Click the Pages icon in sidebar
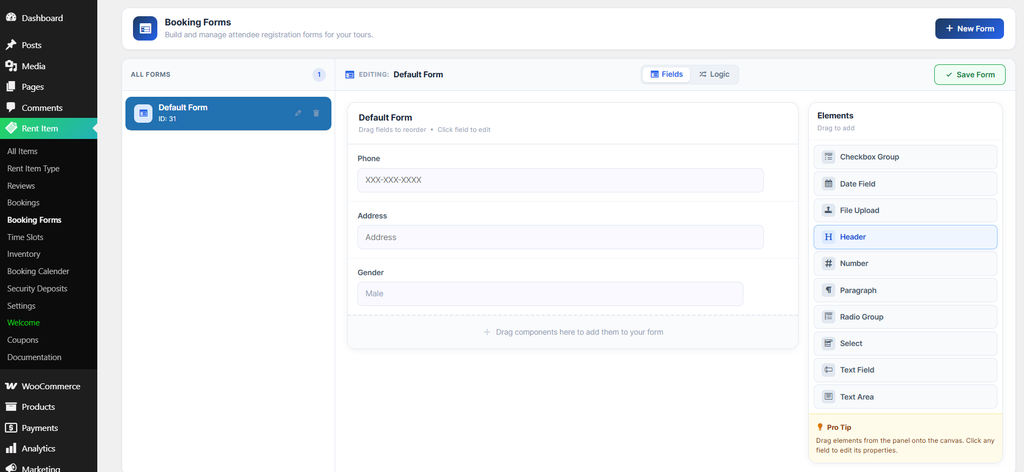The width and height of the screenshot is (1024, 472). pos(10,87)
